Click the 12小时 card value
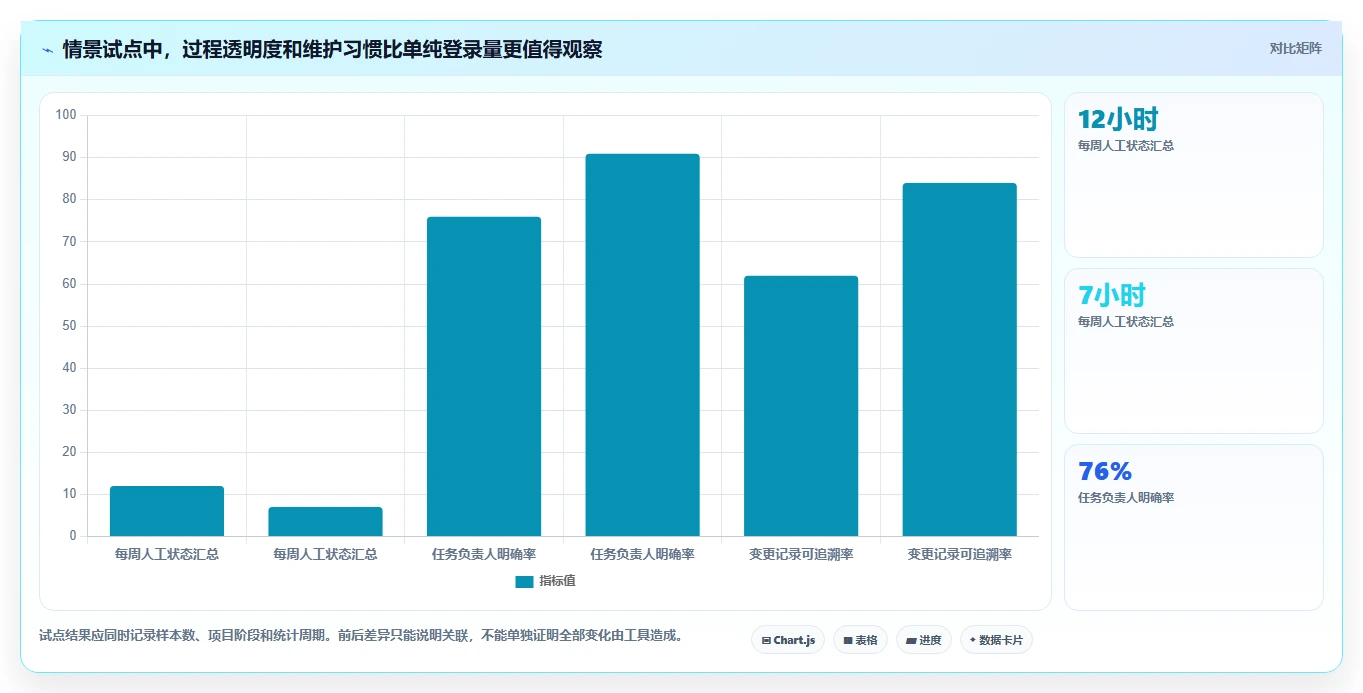Image resolution: width=1363 pixels, height=693 pixels. pos(1117,120)
